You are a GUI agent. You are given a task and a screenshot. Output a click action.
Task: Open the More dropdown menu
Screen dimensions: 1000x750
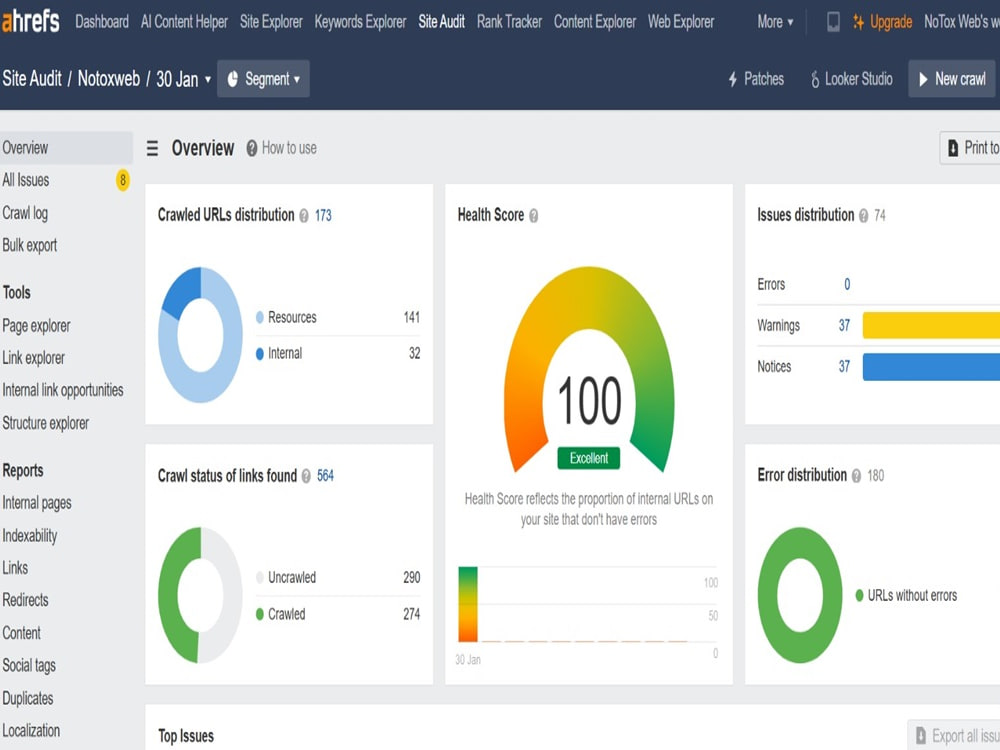[775, 22]
